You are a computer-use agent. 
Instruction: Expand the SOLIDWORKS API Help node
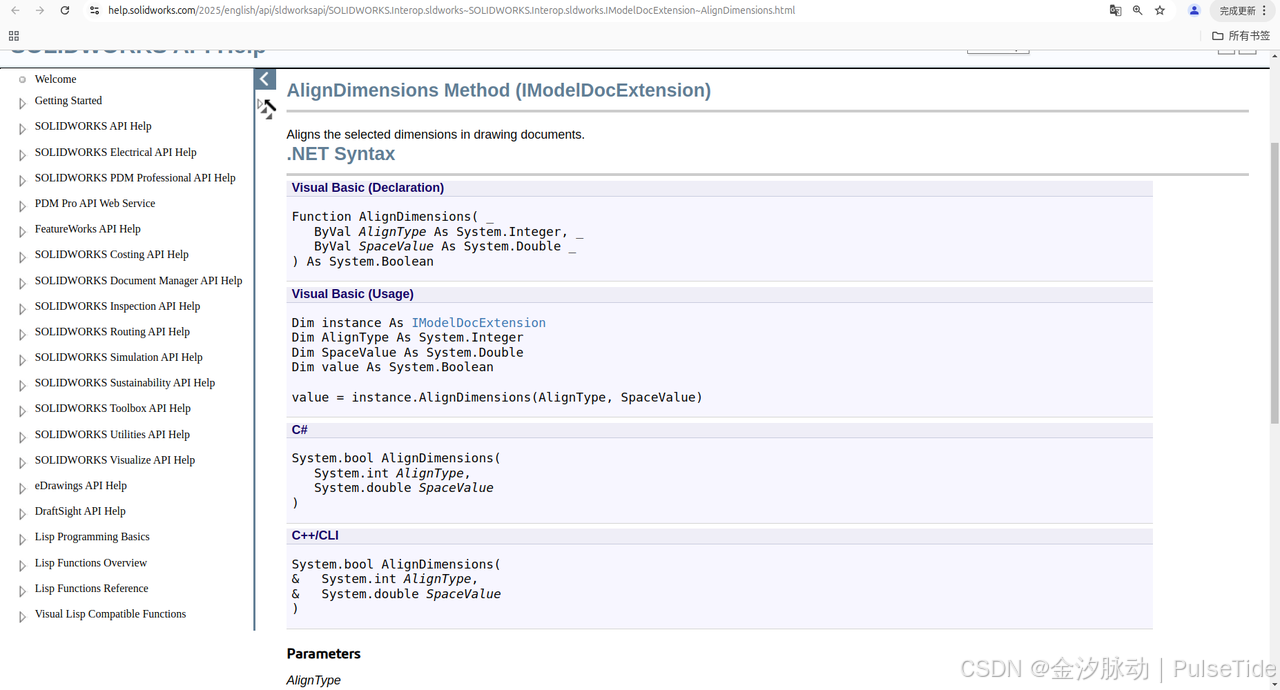22,129
